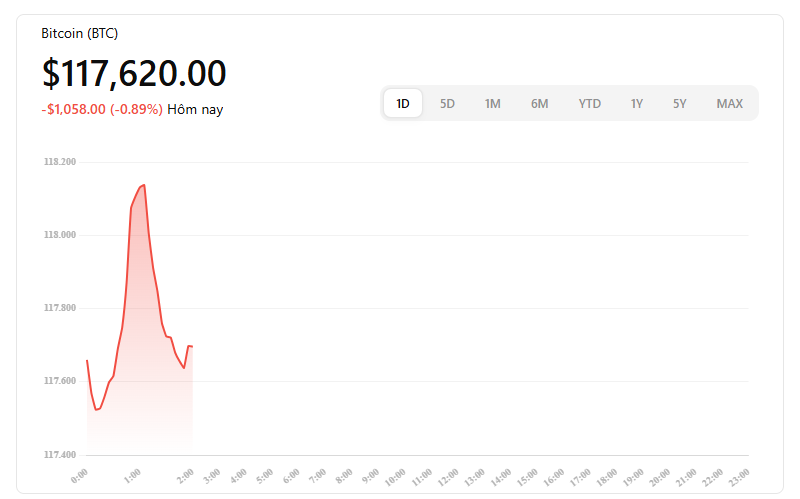This screenshot has width=800, height=499.
Task: Click the 117.600 price axis label
Action: click(x=60, y=381)
